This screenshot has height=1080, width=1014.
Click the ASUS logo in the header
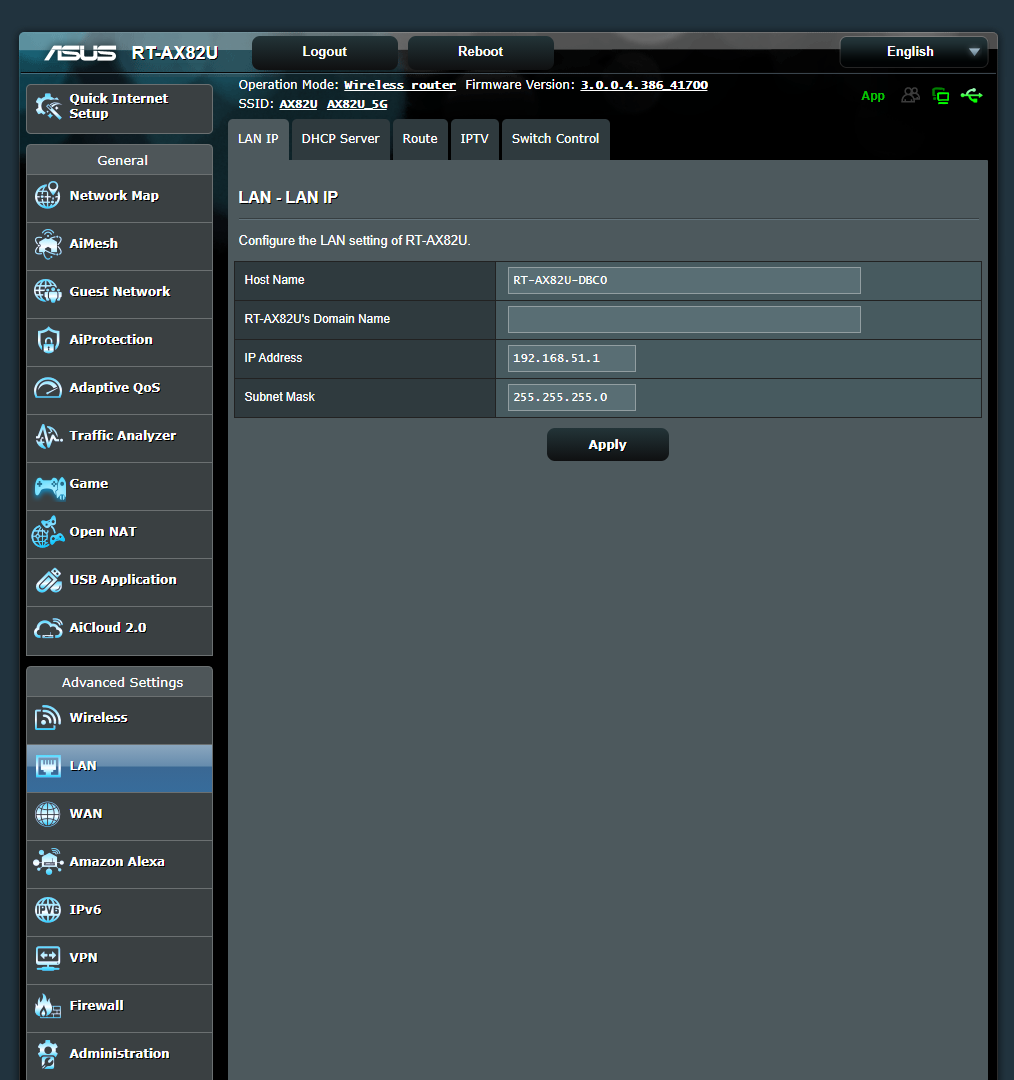click(x=80, y=53)
